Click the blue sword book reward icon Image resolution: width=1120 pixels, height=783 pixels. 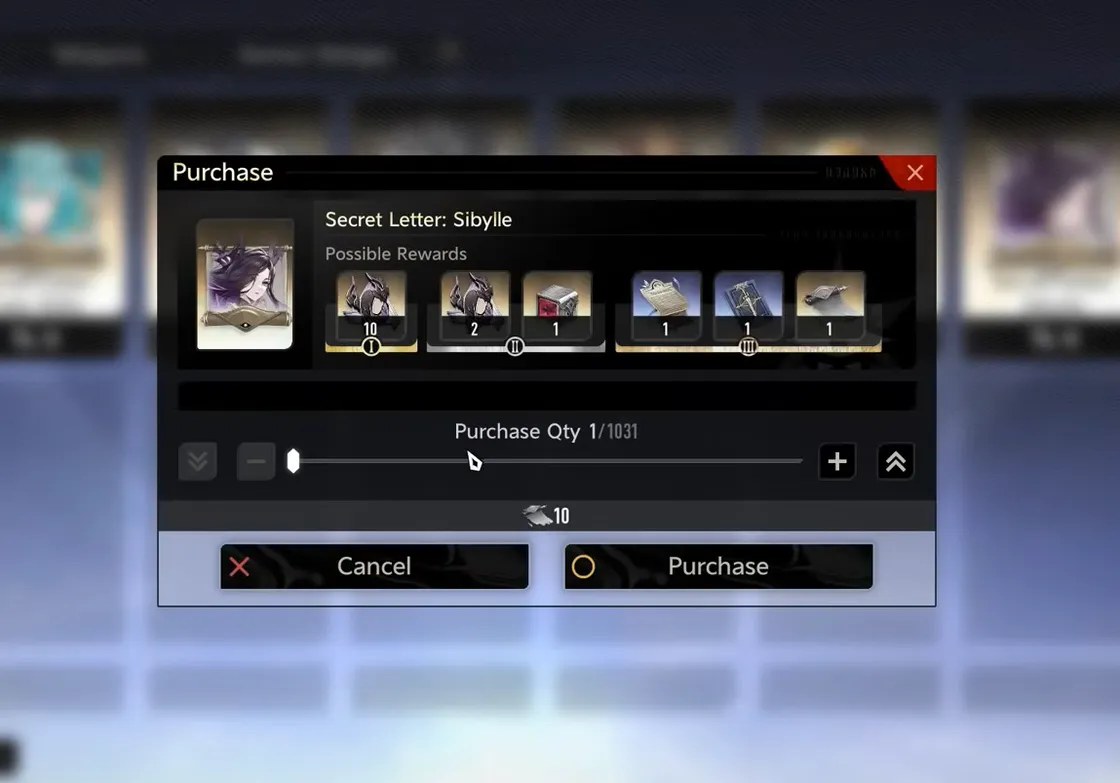(x=749, y=304)
